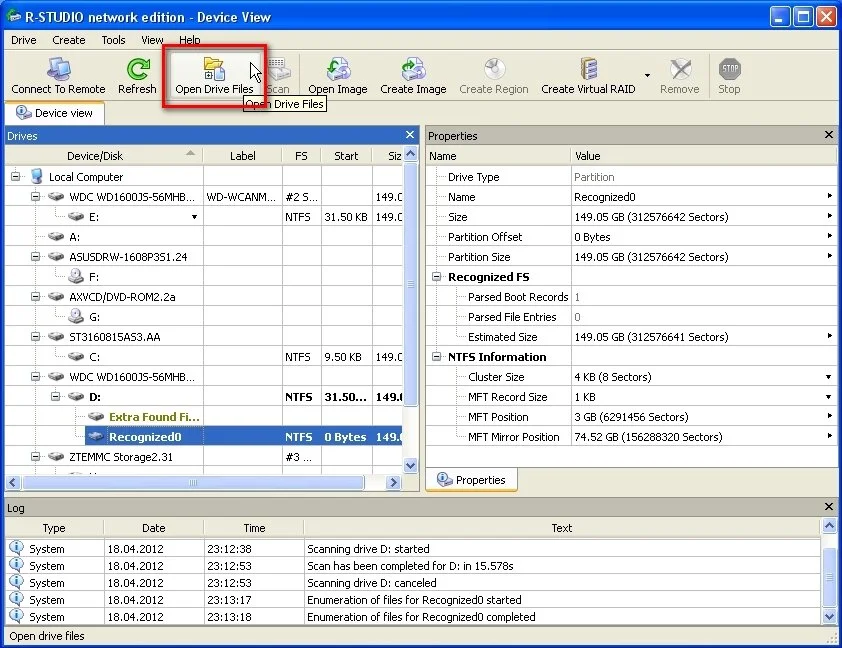
Task: Click the Create Virtual RAID icon
Action: point(587,70)
